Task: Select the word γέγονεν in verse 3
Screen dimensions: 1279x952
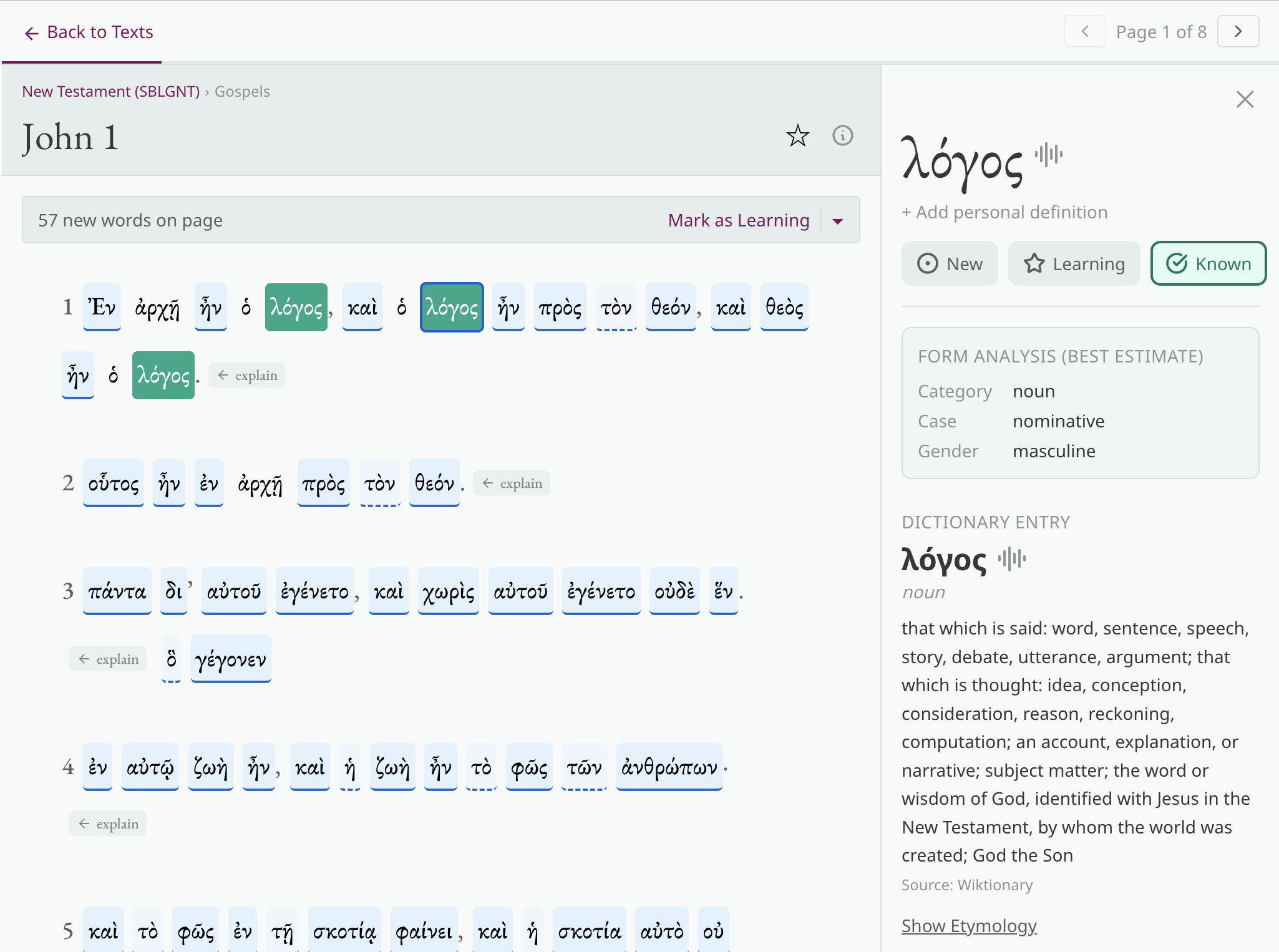Action: click(x=231, y=659)
